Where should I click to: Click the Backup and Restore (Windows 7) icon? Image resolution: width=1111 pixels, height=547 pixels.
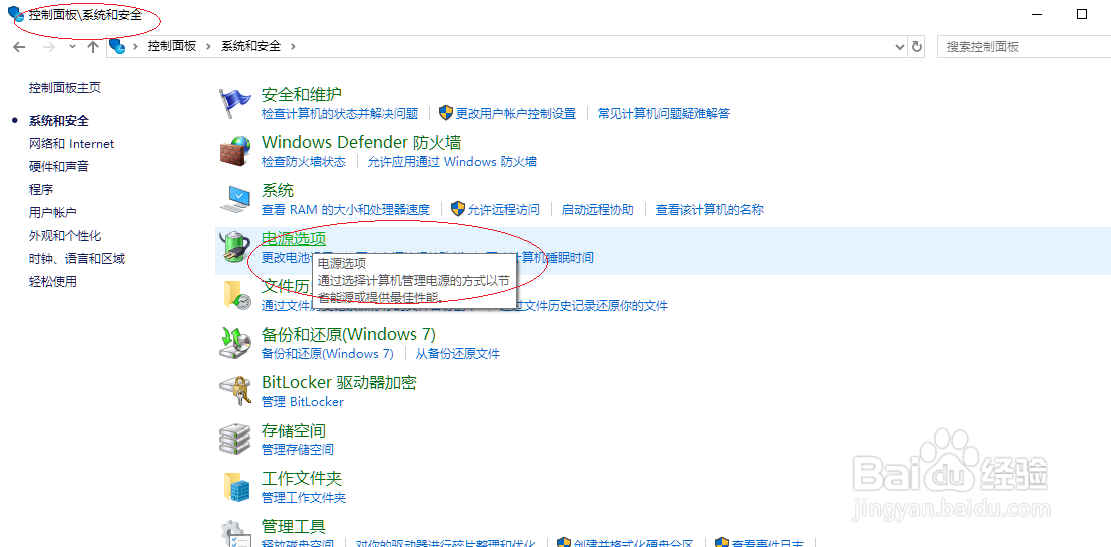[235, 344]
